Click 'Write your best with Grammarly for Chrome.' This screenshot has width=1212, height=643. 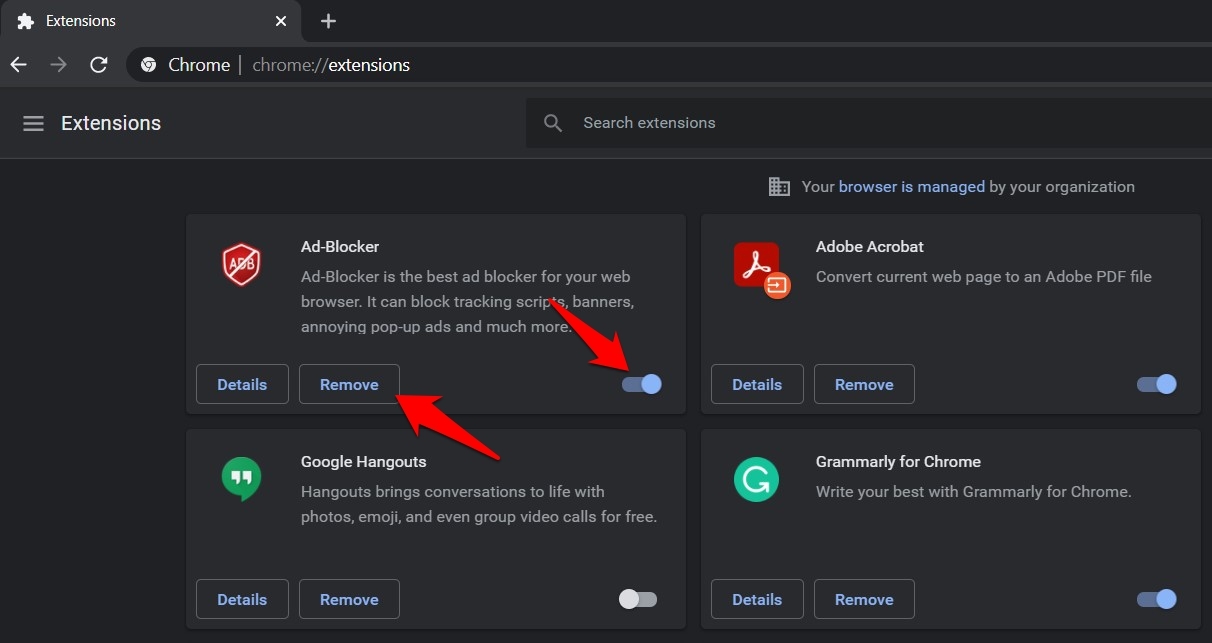[x=974, y=491]
